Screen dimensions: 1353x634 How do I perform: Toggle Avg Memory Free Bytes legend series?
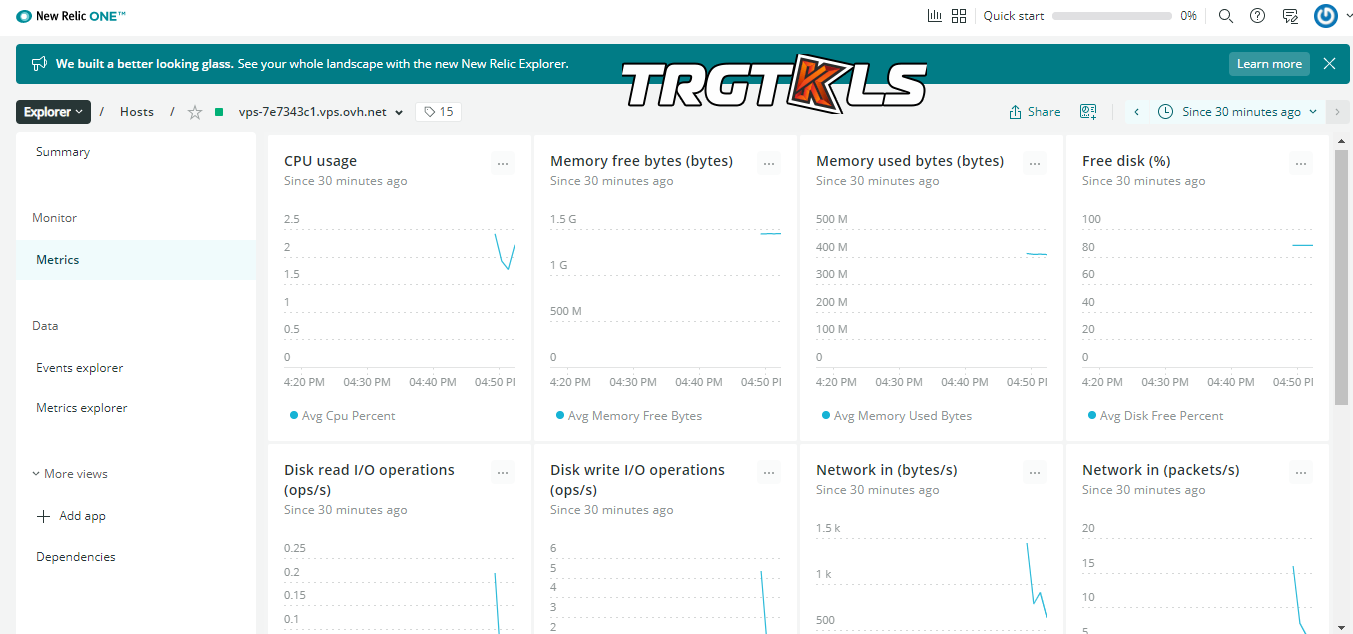click(x=634, y=416)
